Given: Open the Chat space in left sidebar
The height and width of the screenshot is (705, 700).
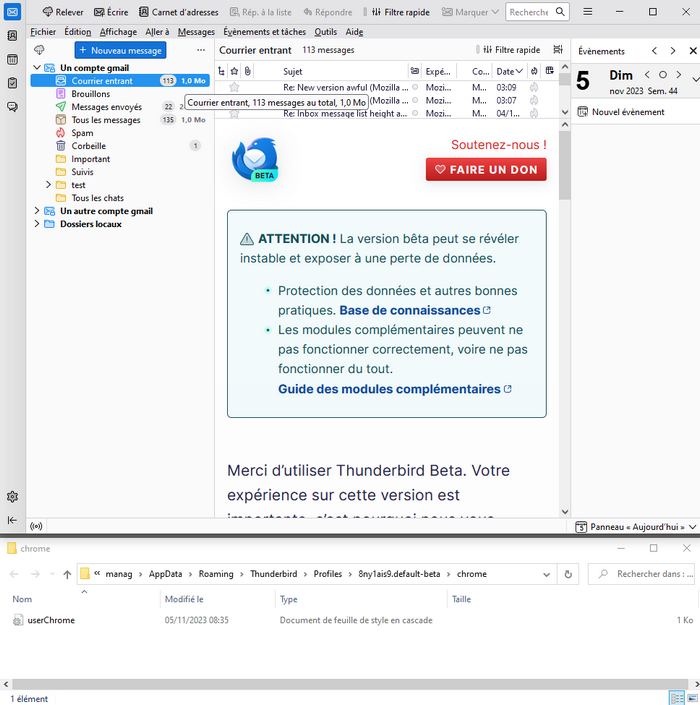Looking at the screenshot, I should [x=12, y=107].
